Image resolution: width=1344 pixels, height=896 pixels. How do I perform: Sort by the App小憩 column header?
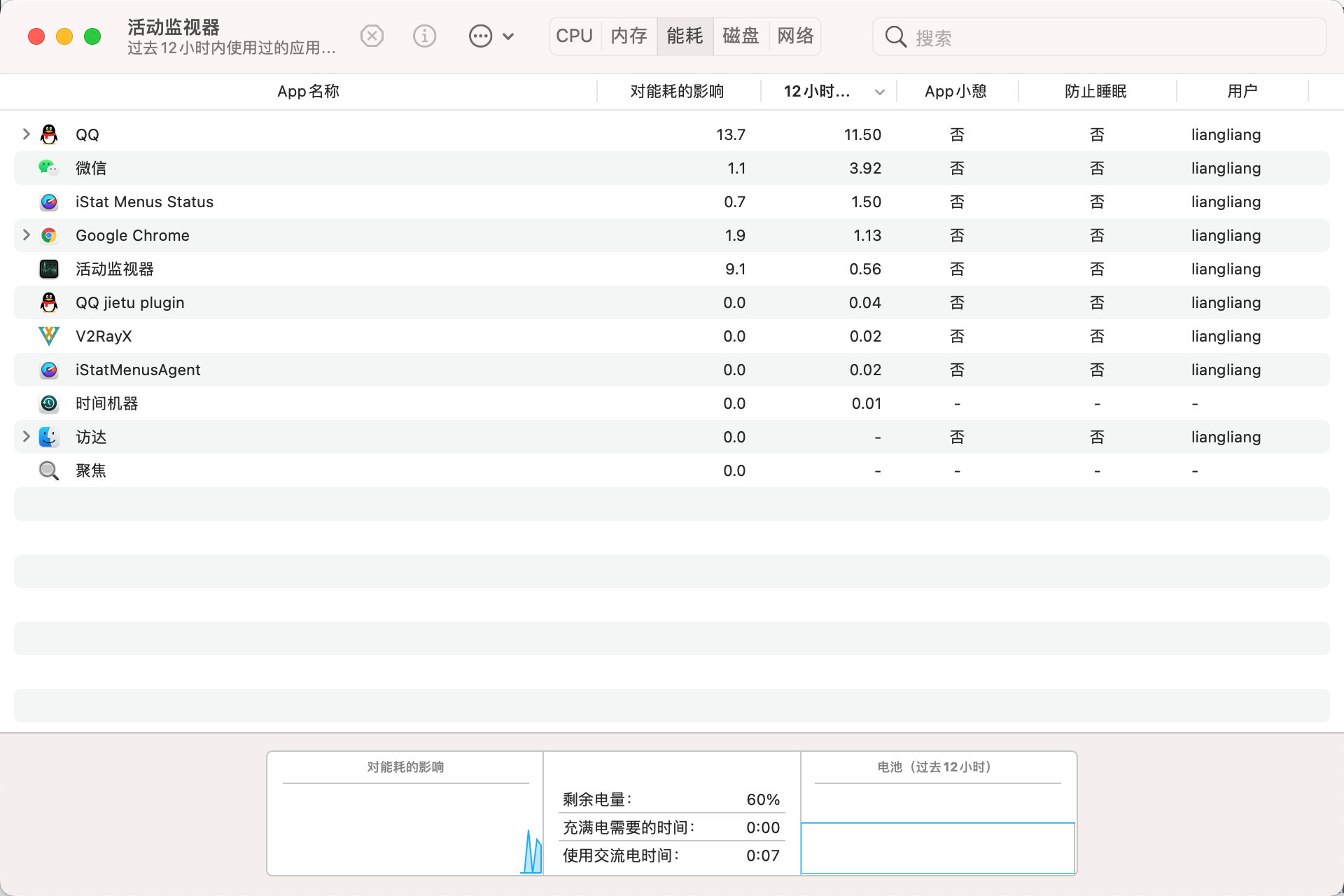(x=955, y=91)
